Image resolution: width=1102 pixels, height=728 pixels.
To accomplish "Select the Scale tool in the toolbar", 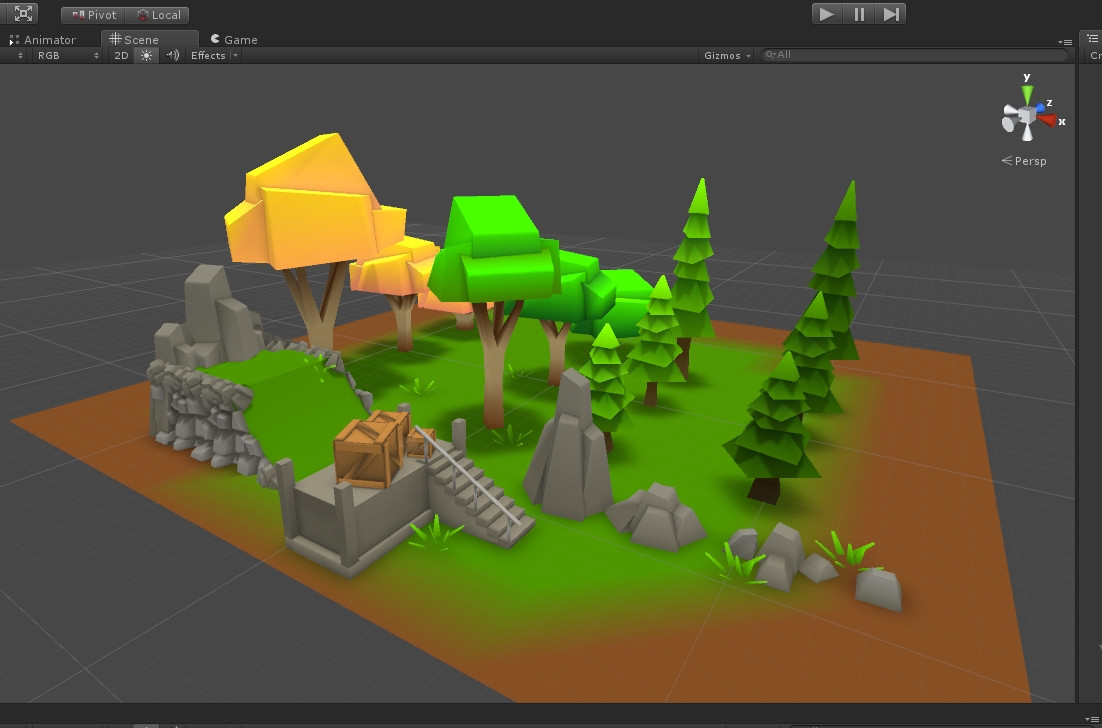I will (21, 13).
